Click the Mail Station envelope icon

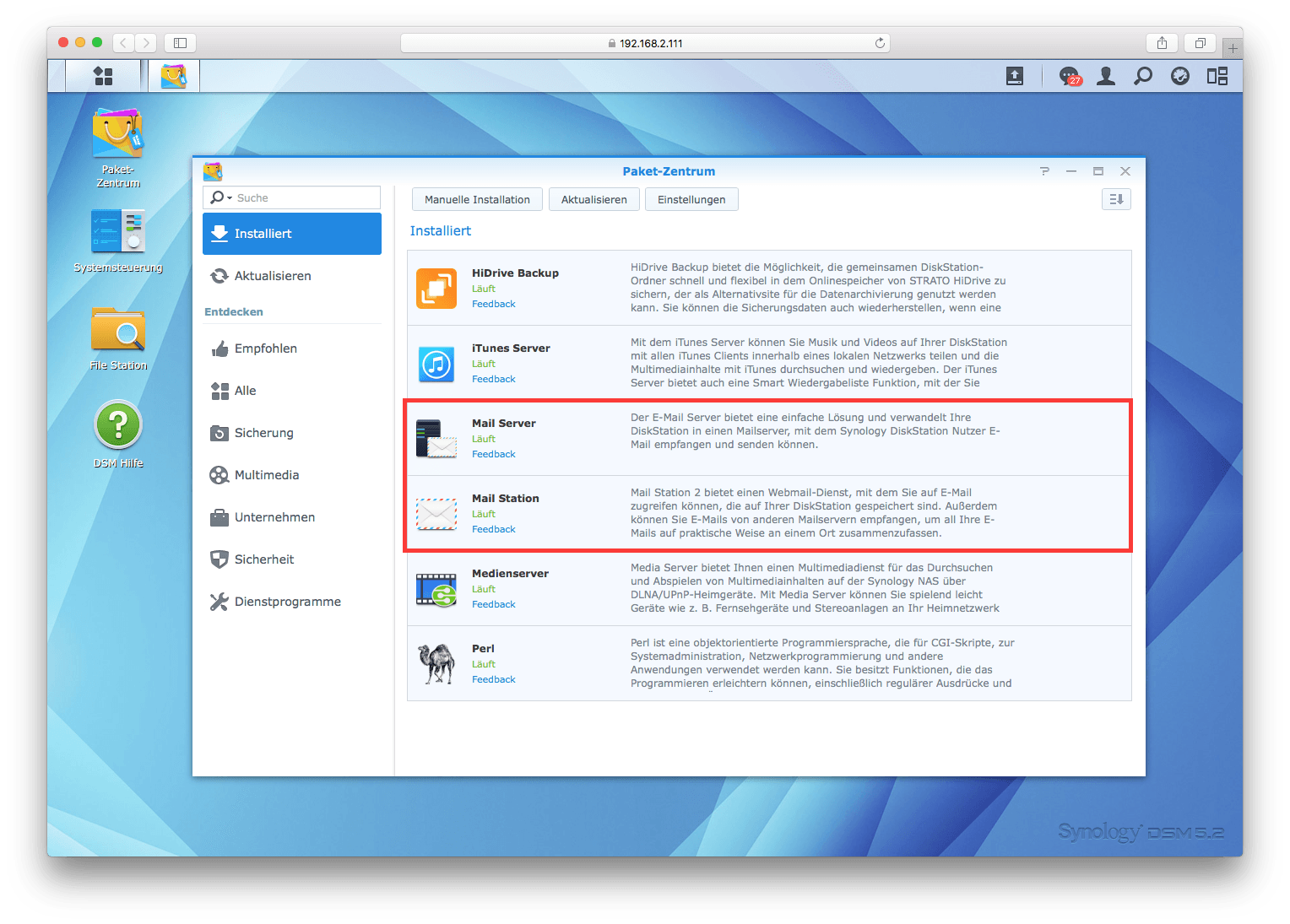tap(436, 514)
